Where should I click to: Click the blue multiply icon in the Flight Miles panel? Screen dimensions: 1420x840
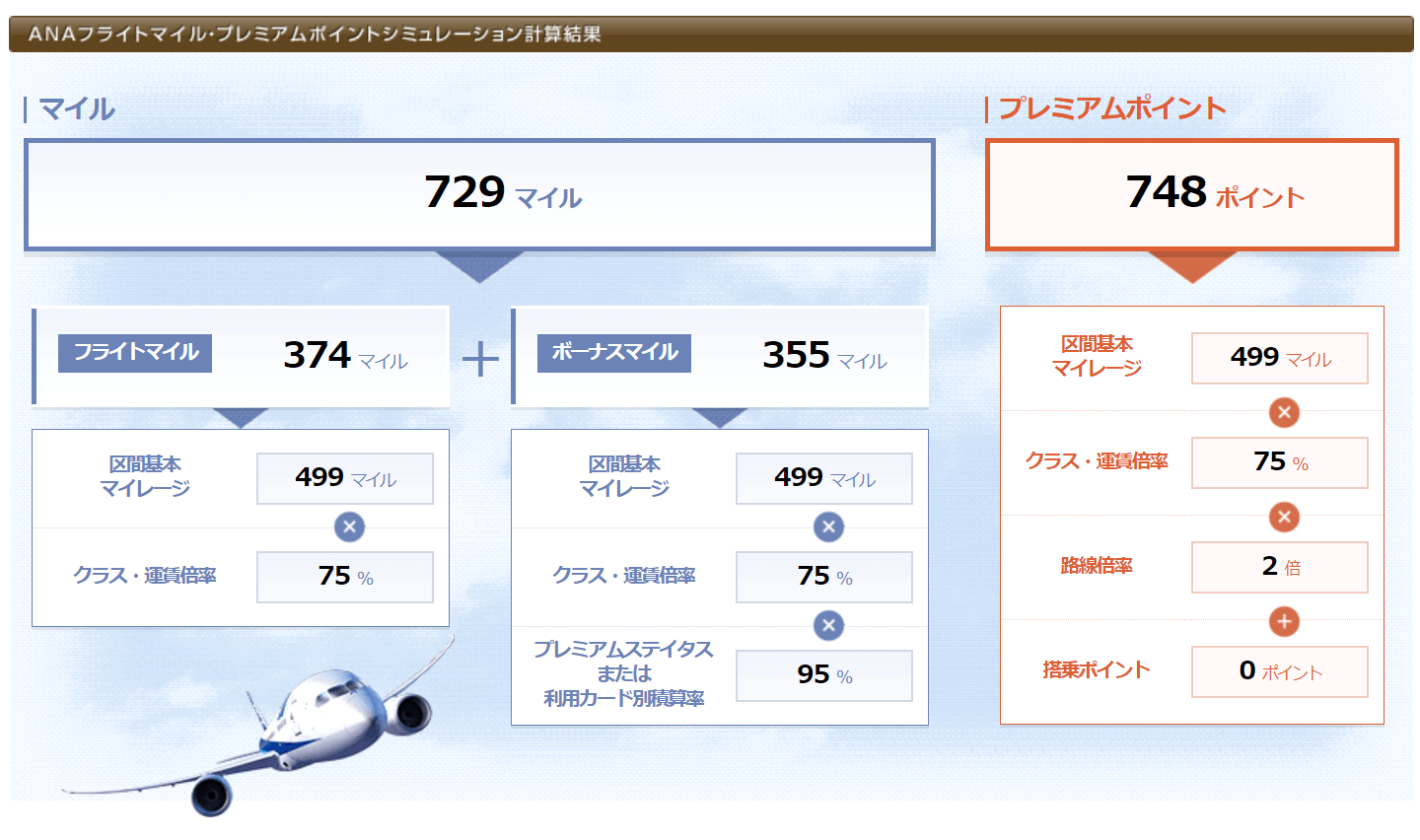349,526
